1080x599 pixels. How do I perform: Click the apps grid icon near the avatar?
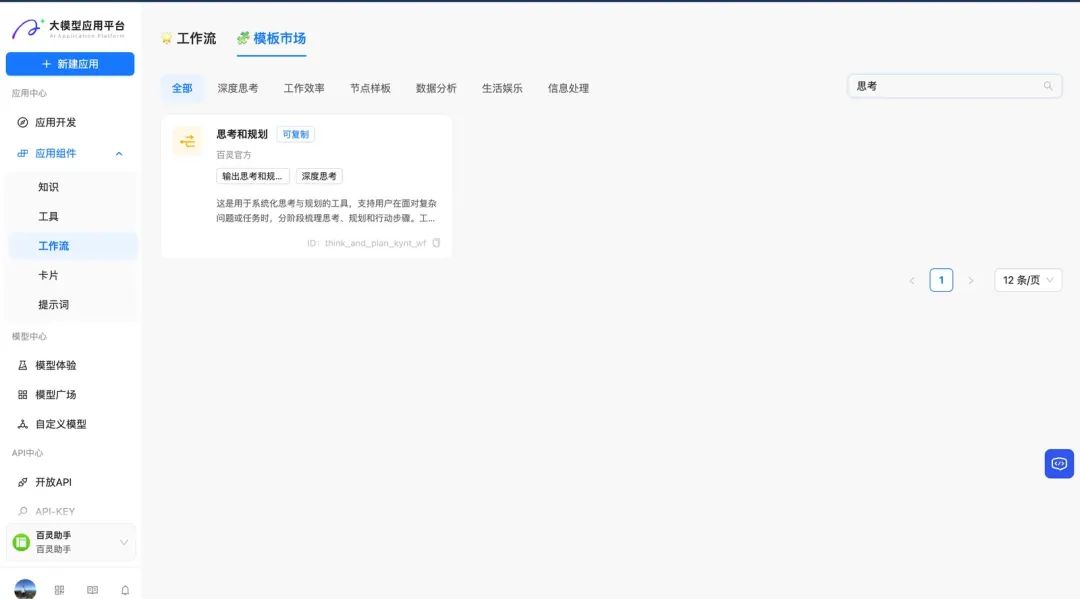click(x=59, y=590)
